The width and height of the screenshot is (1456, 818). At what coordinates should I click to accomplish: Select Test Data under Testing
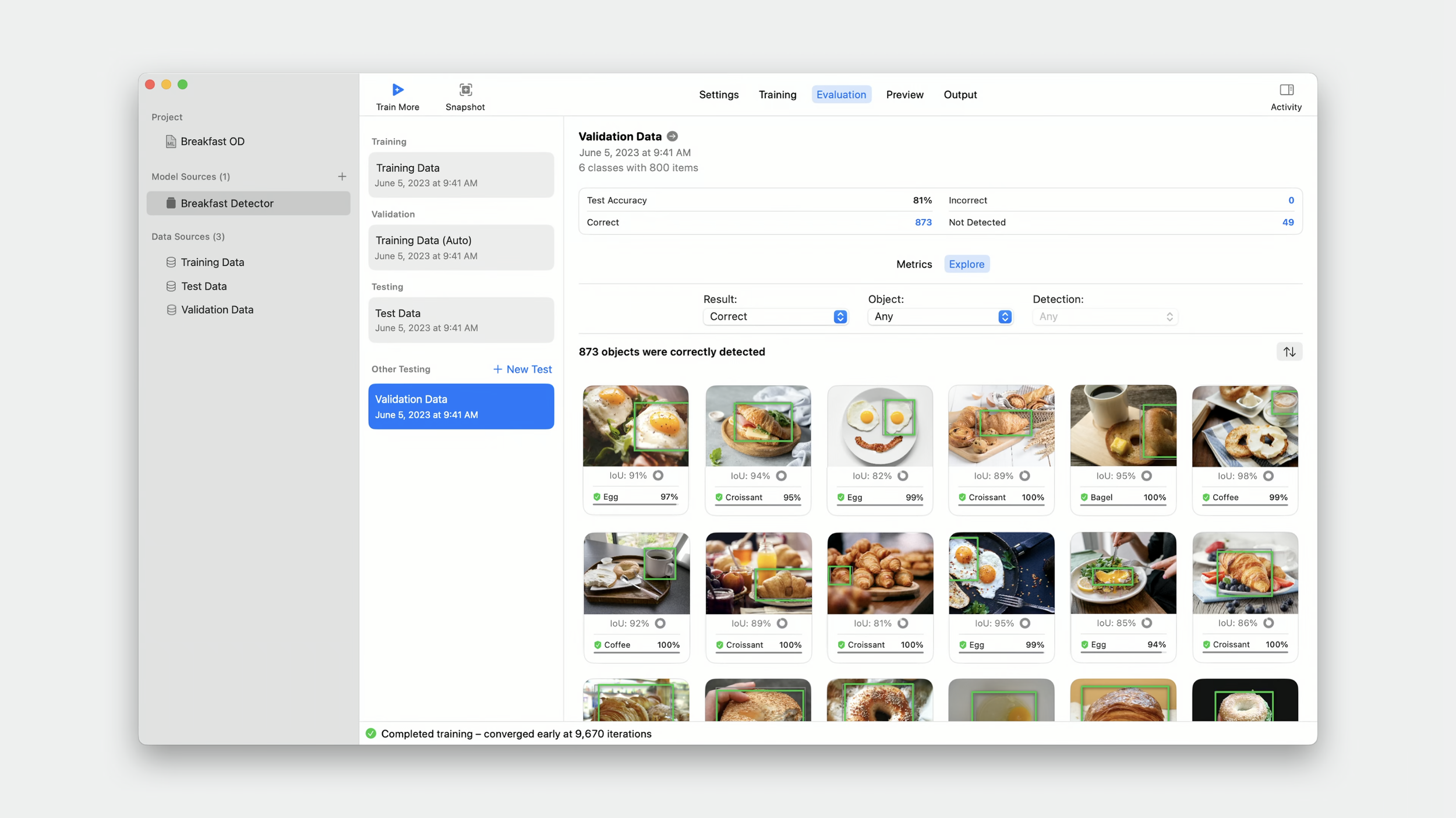pos(461,320)
